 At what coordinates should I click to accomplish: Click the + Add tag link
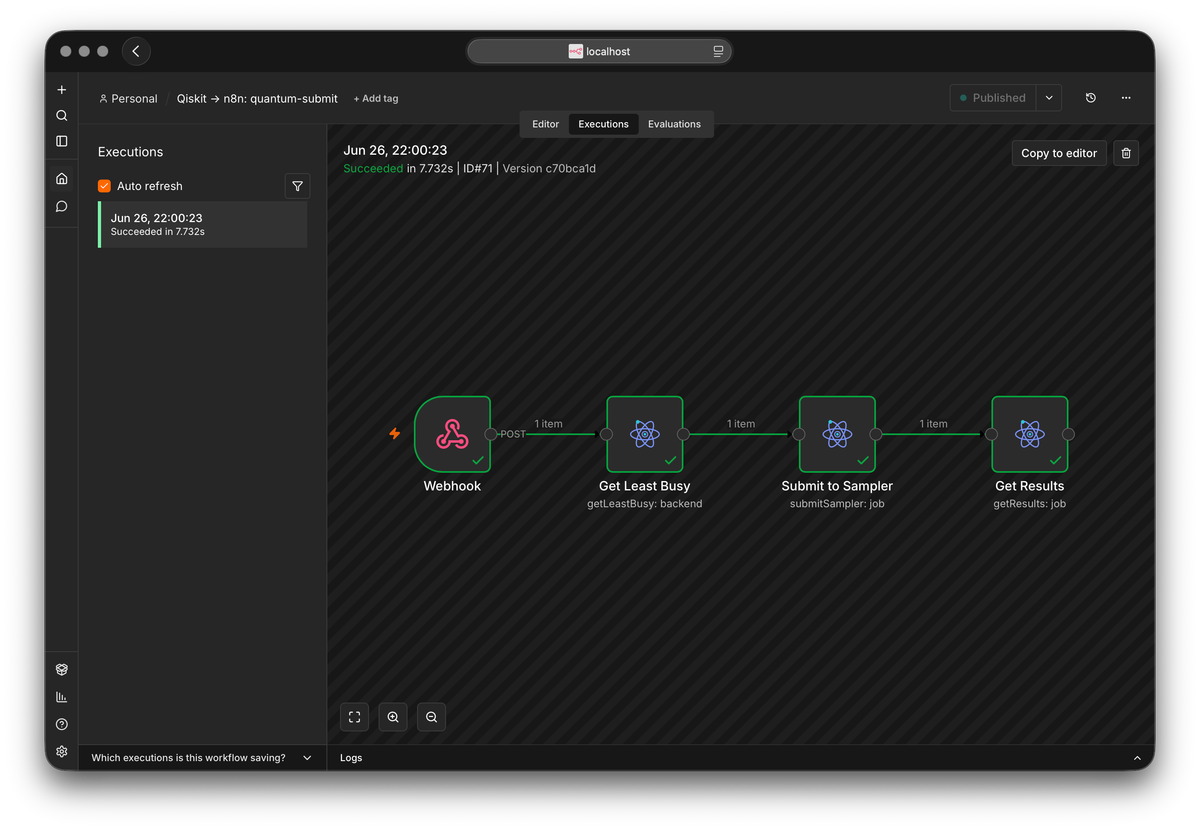click(376, 99)
